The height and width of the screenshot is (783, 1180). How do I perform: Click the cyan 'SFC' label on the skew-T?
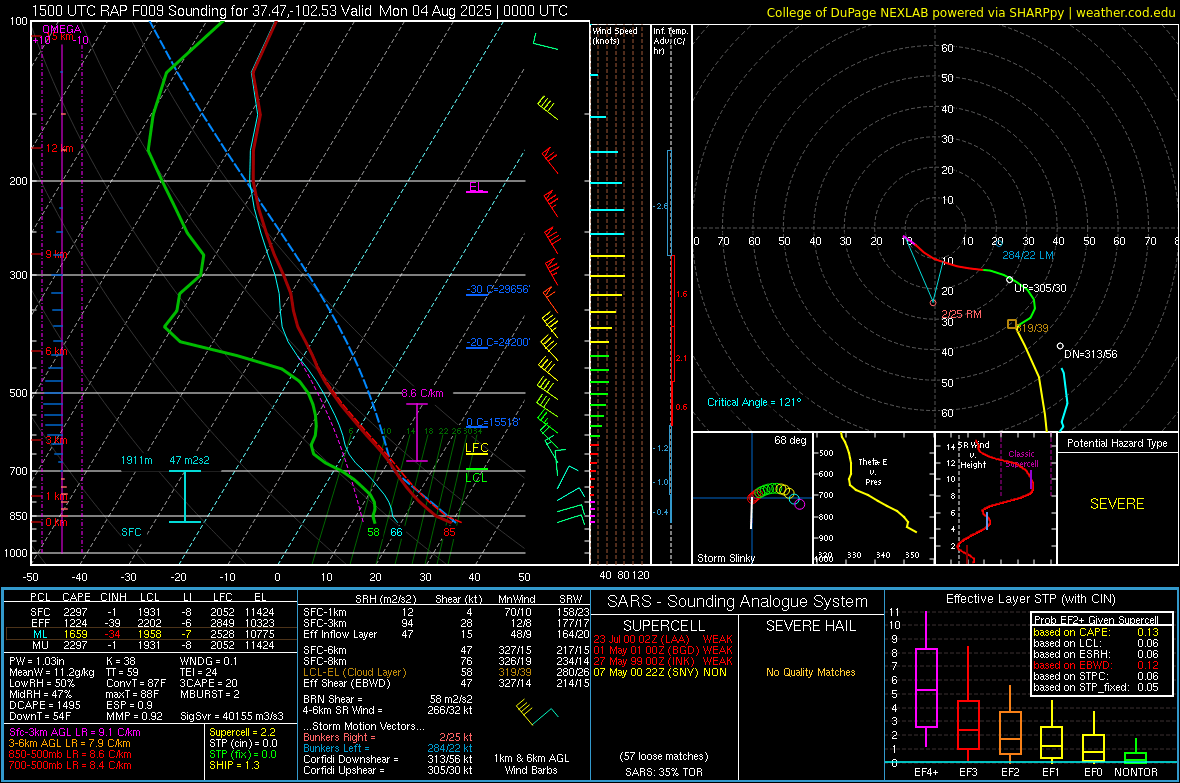tap(131, 532)
